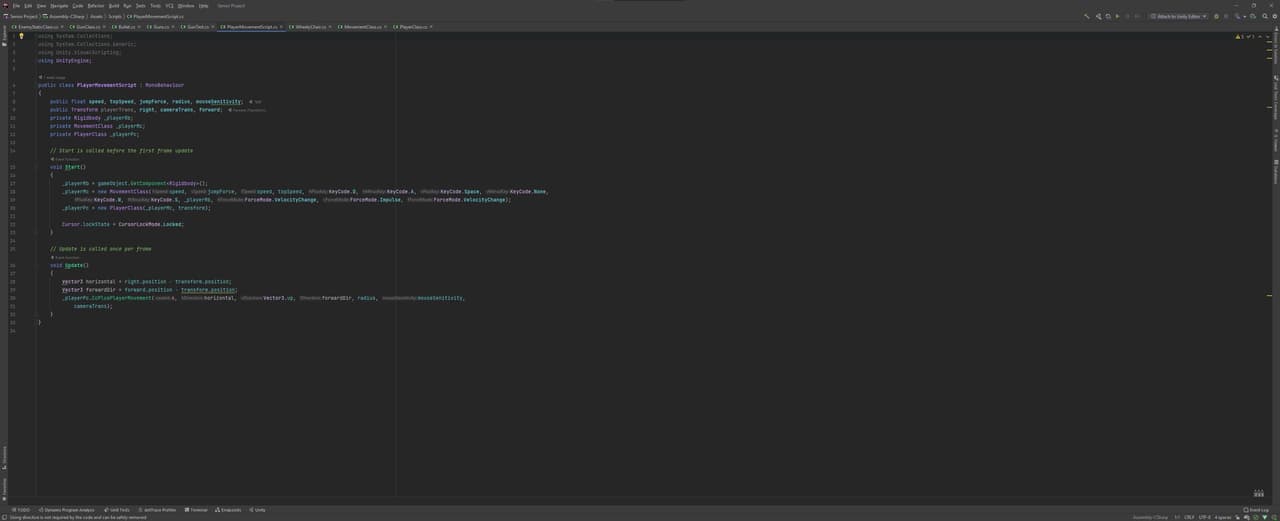
Task: Open the Tests menu
Action: [141, 5]
